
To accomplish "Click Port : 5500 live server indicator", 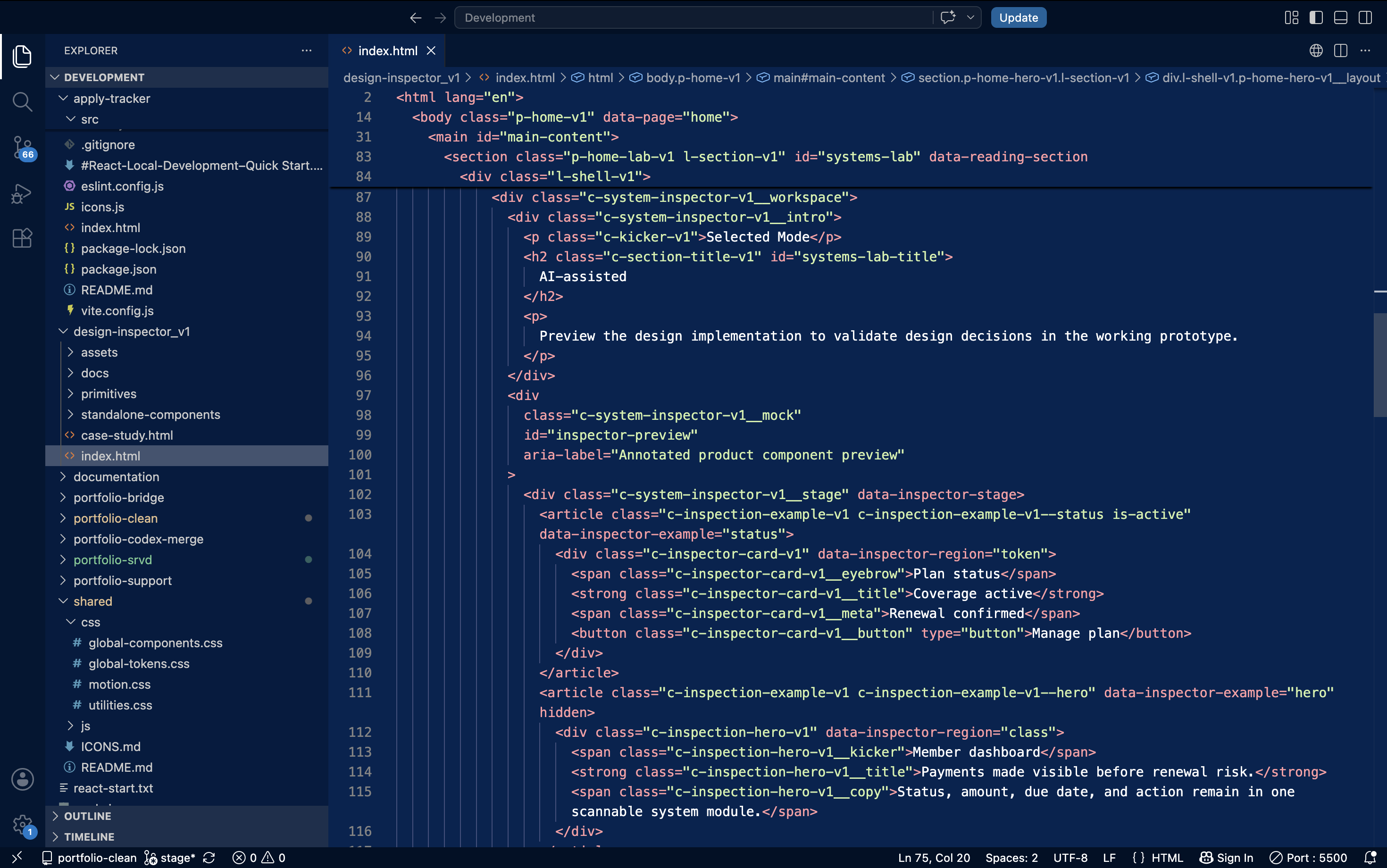I will point(1308,858).
